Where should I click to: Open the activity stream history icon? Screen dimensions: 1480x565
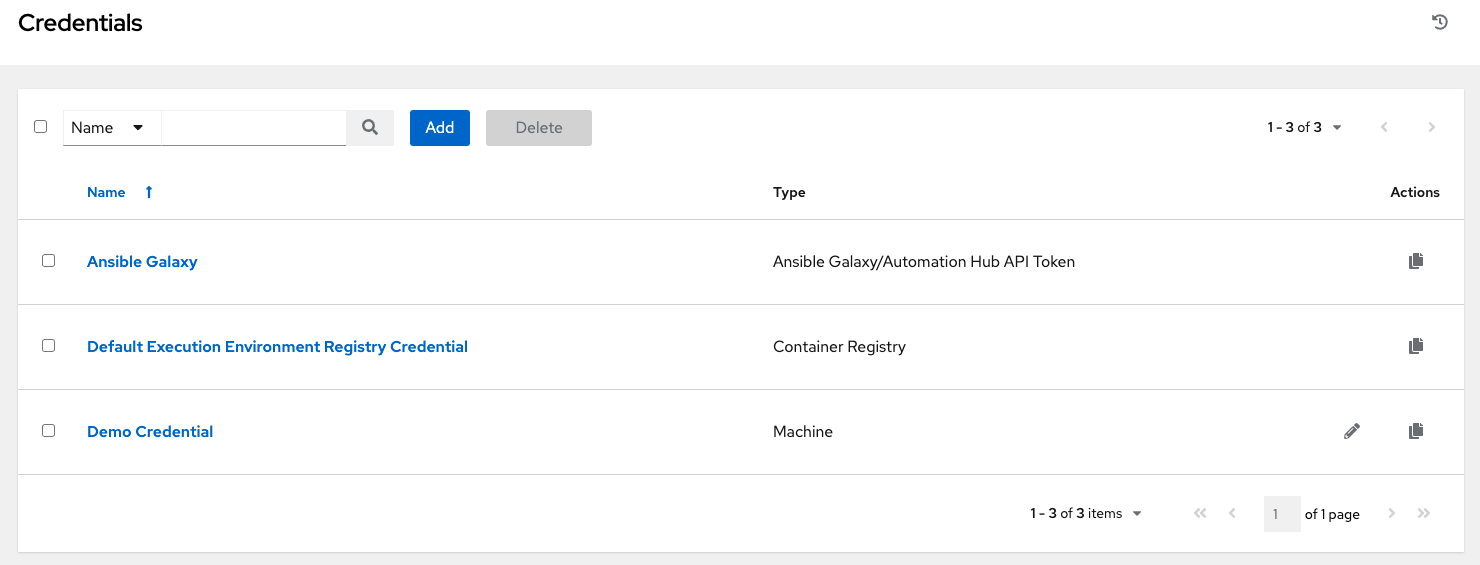[x=1440, y=22]
